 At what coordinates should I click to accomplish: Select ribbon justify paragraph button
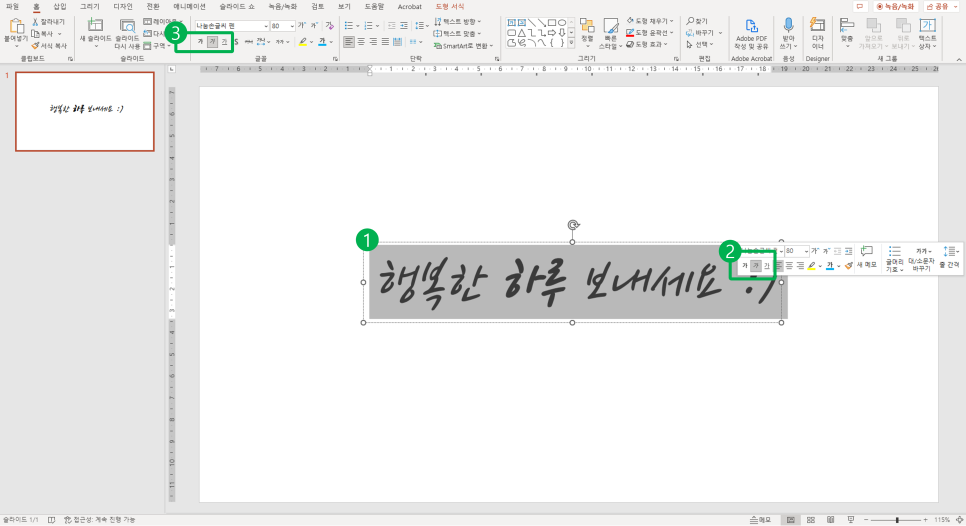tap(385, 42)
